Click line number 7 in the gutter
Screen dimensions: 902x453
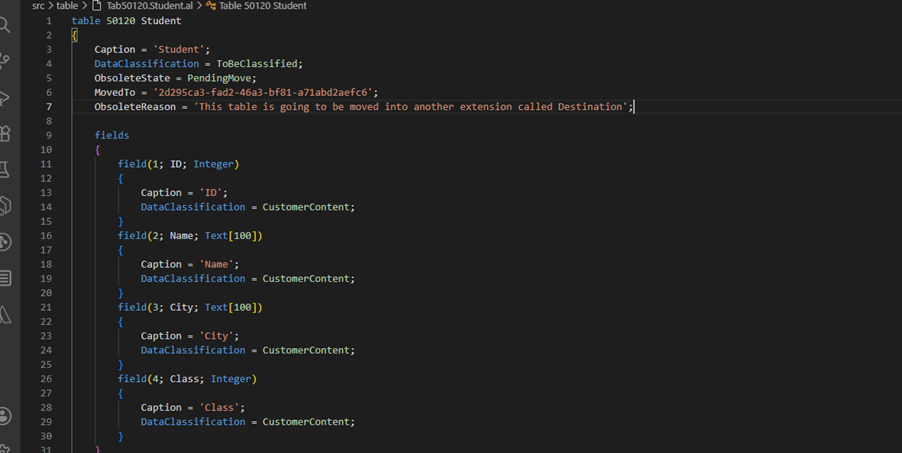[x=49, y=106]
